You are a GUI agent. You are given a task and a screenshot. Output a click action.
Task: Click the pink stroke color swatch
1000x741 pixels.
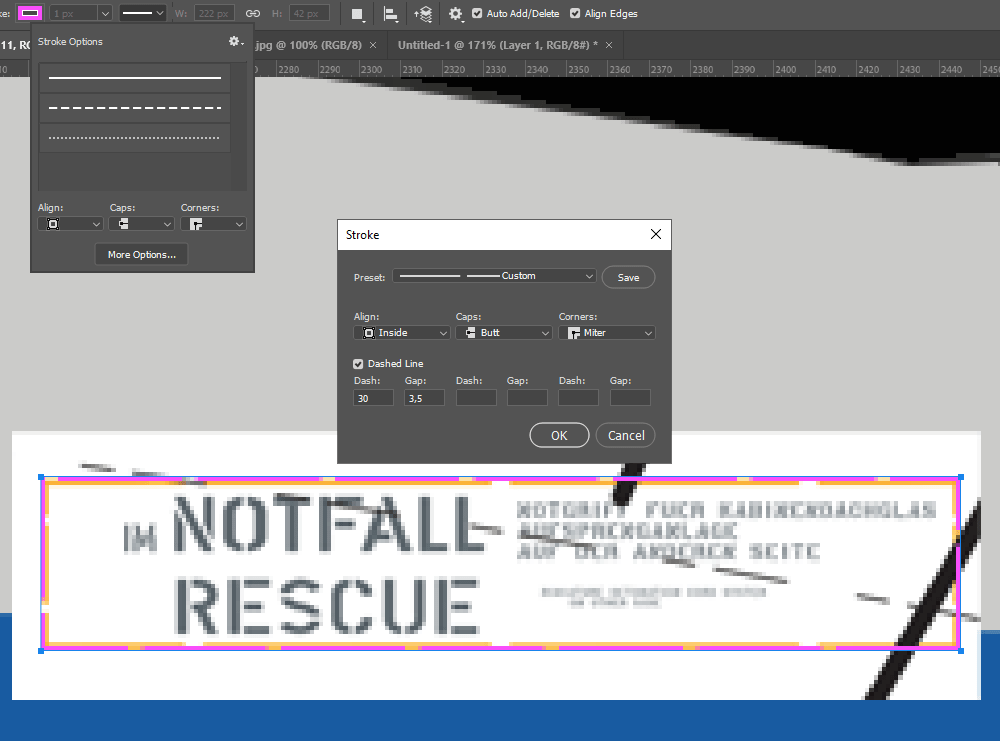pos(30,13)
